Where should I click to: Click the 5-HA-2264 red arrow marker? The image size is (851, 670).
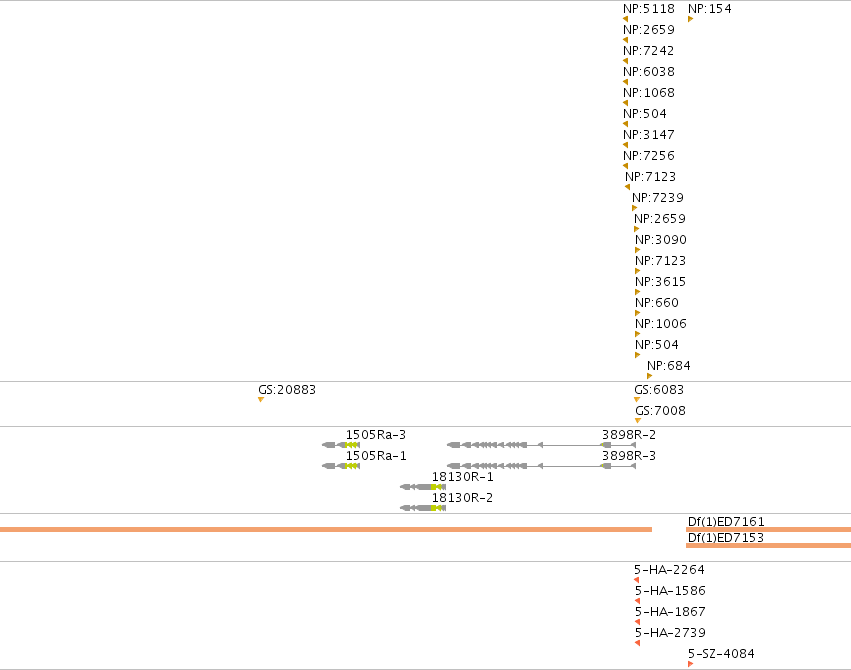click(x=637, y=580)
